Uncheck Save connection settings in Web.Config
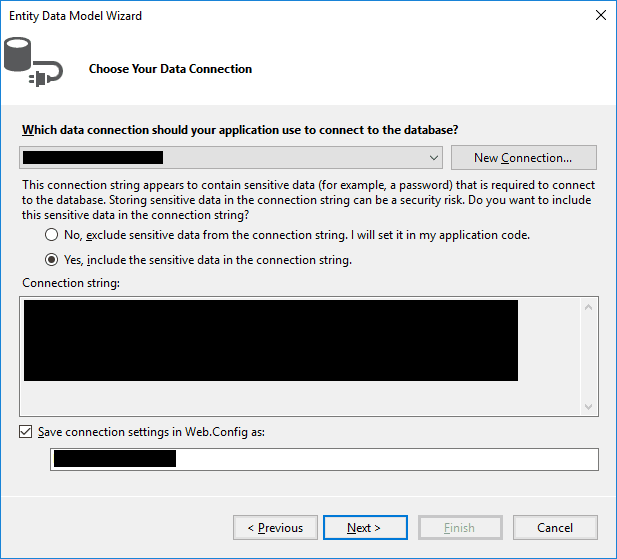Image resolution: width=617 pixels, height=559 pixels. (25, 432)
